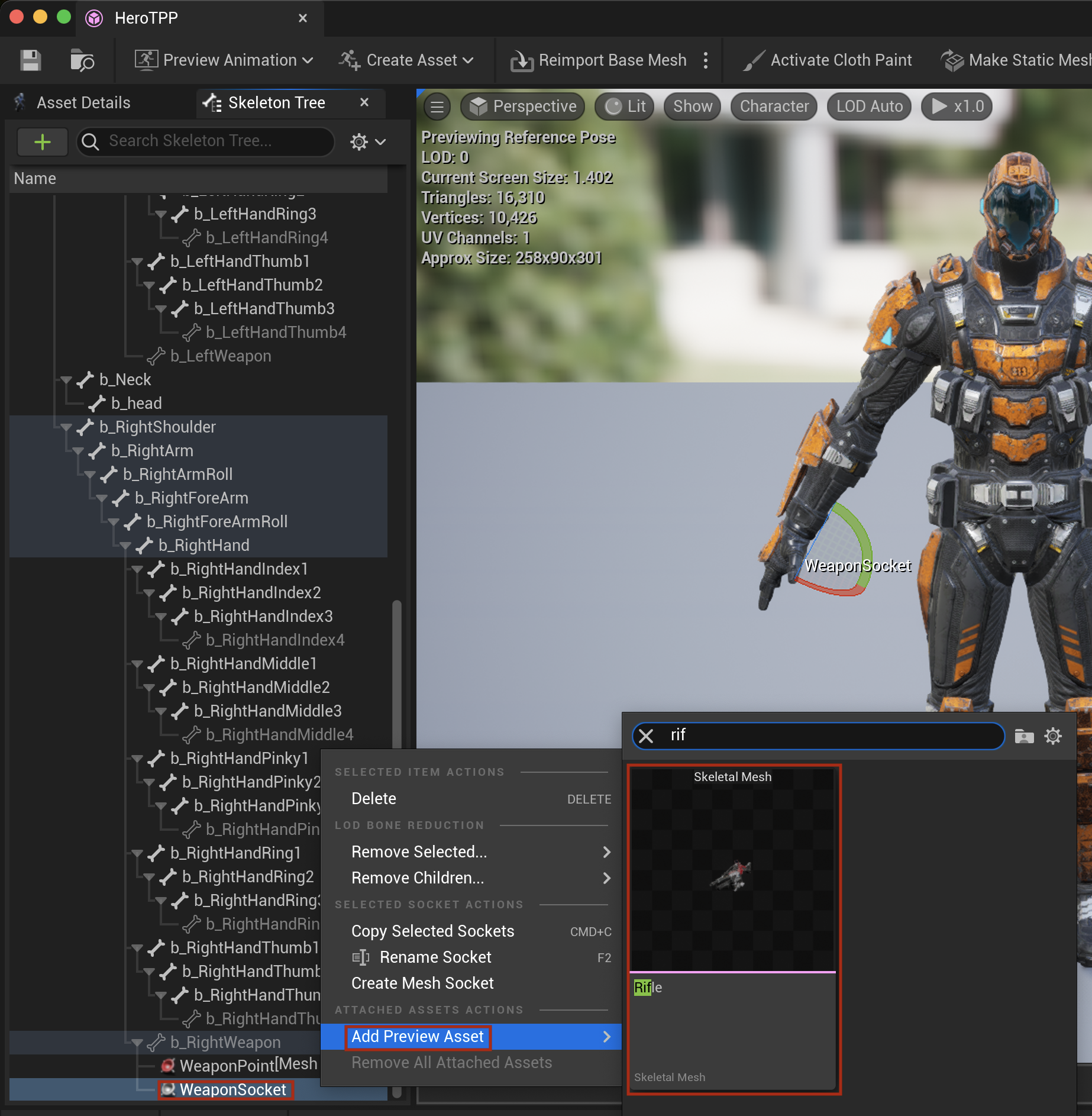This screenshot has width=1092, height=1116.
Task: Select b_LeftWeapon bone
Action: [x=221, y=356]
